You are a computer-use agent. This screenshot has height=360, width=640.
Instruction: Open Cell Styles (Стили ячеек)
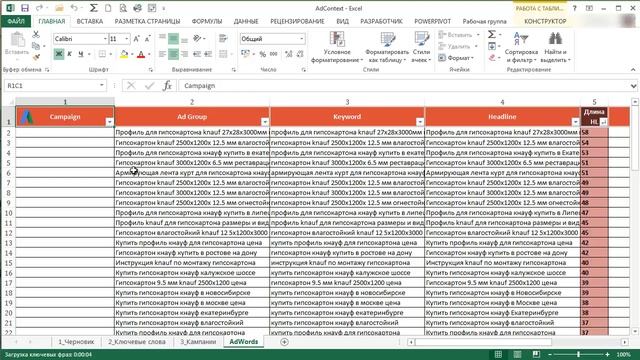click(421, 47)
